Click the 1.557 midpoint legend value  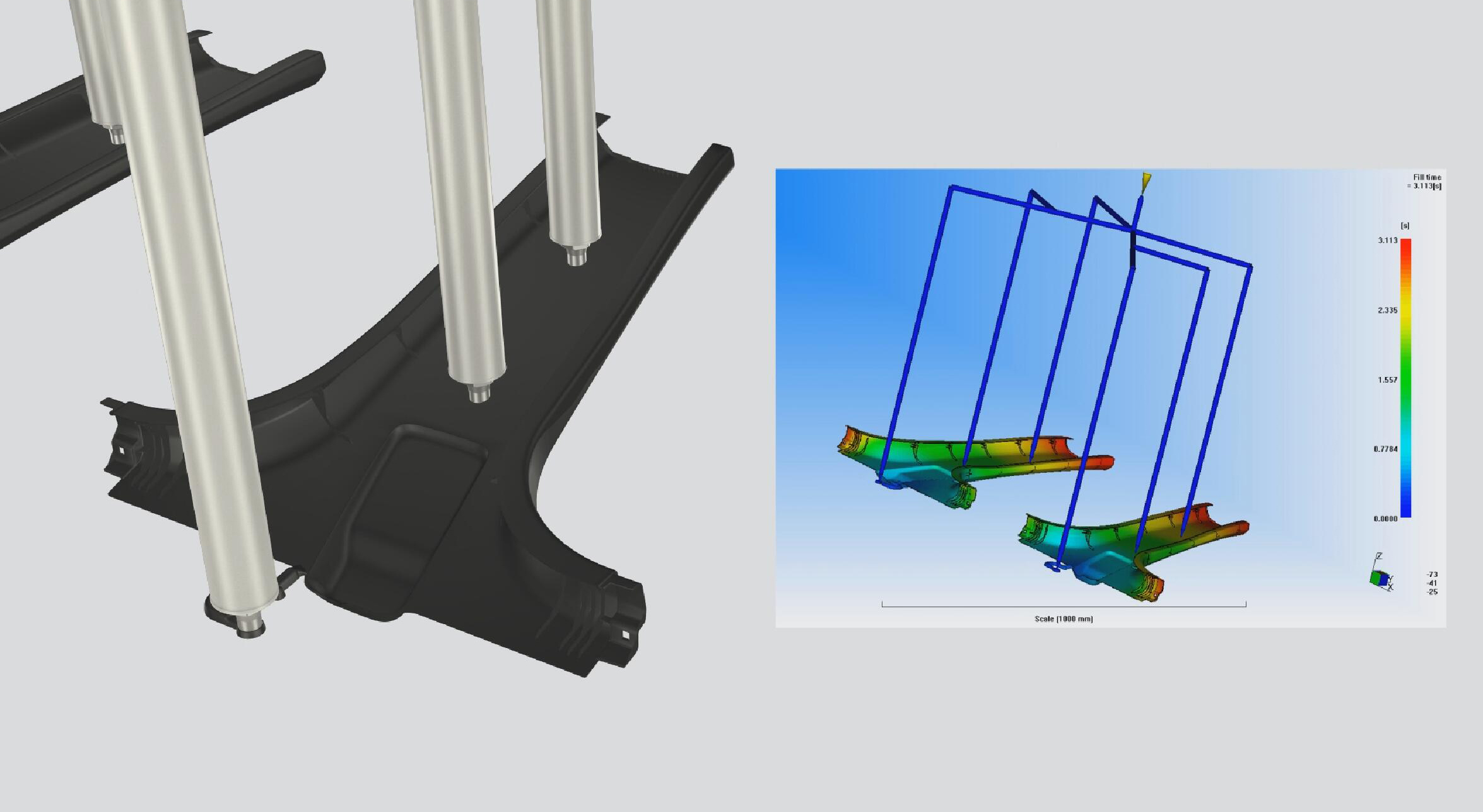[x=1387, y=380]
